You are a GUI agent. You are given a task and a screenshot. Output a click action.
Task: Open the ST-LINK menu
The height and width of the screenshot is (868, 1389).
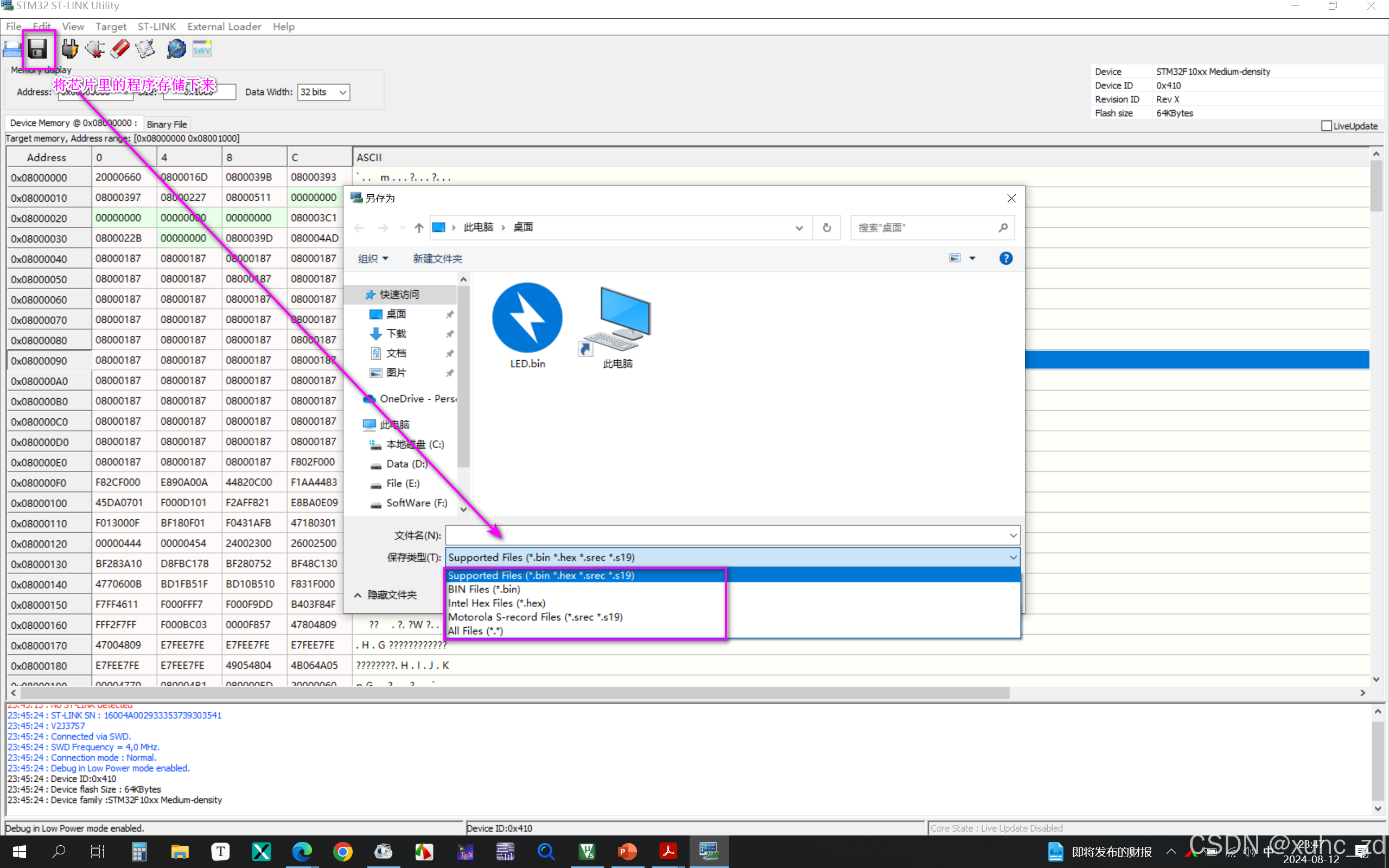coord(157,27)
